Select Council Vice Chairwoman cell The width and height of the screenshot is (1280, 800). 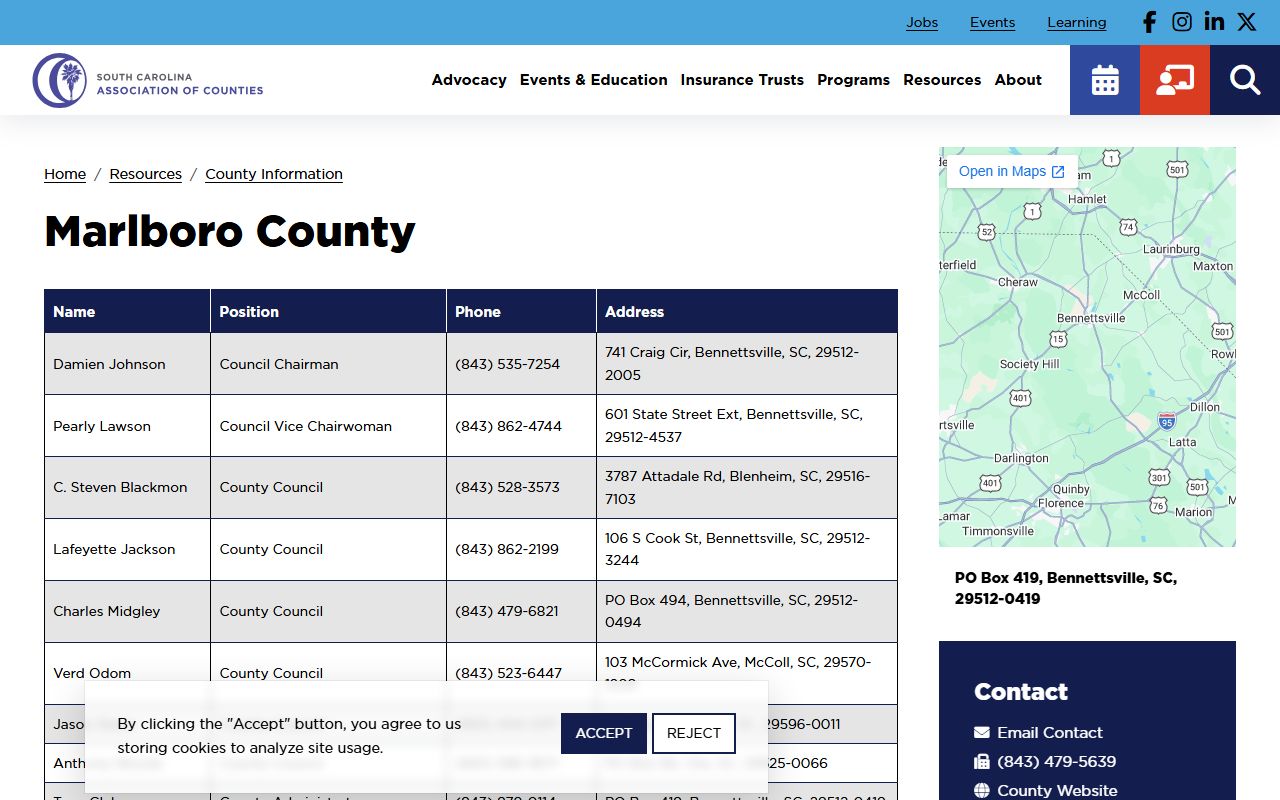coord(328,426)
